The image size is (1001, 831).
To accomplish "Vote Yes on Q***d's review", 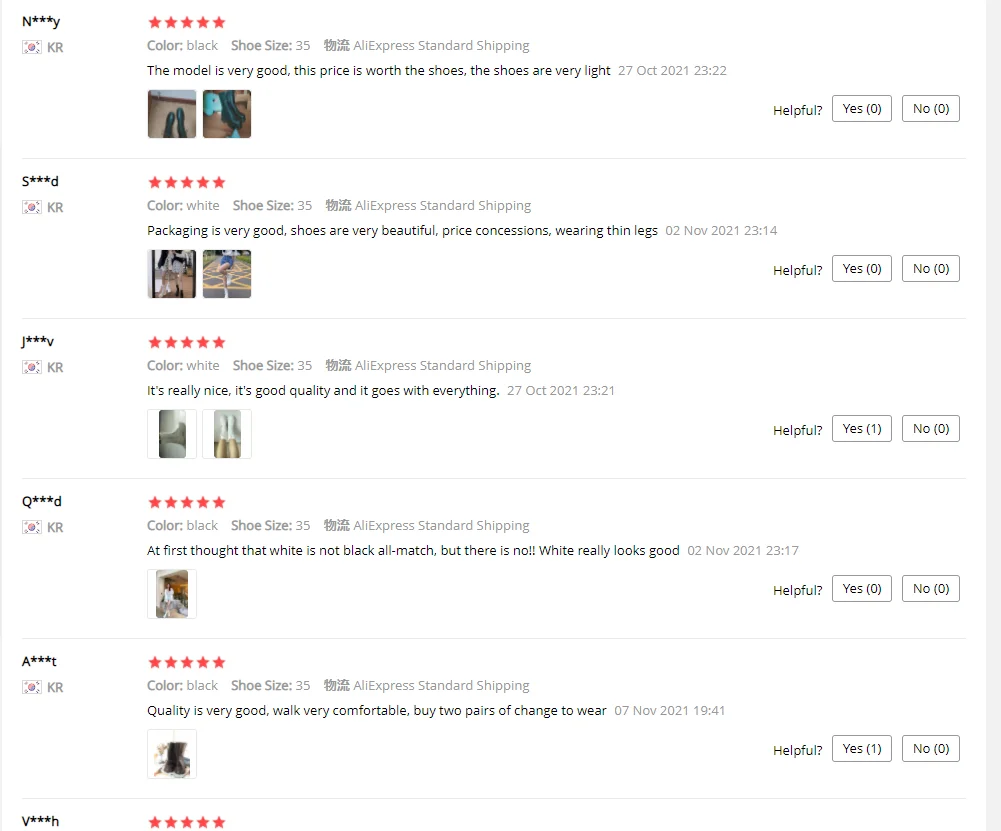I will tap(862, 589).
